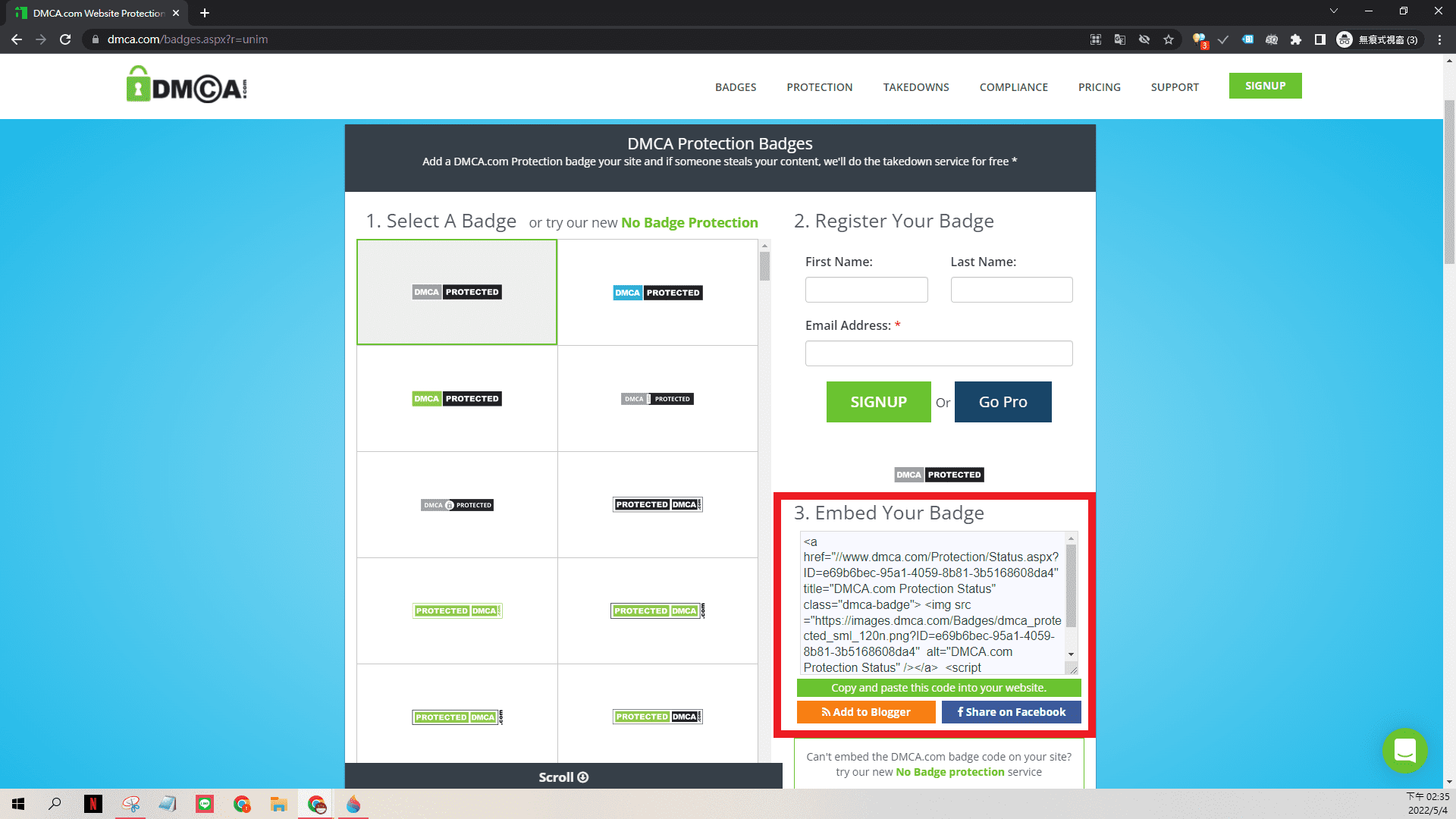
Task: Click the Go Pro button
Action: pyautogui.click(x=1003, y=402)
